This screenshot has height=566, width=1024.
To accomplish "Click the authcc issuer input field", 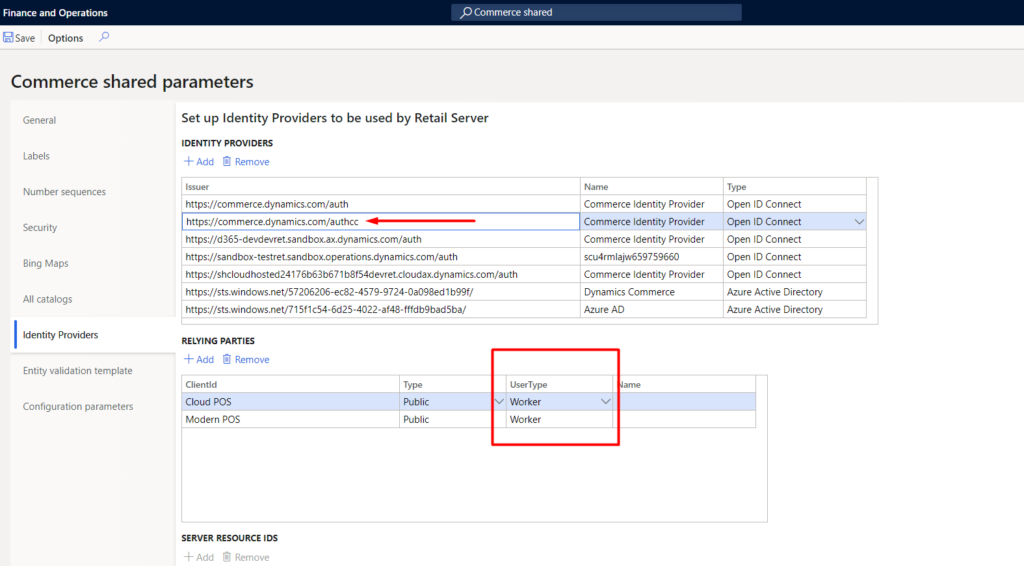I will 381,222.
